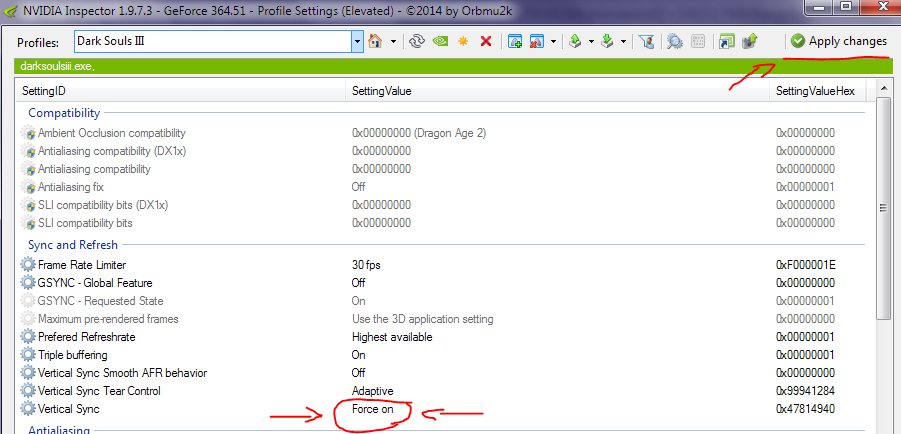
Task: Select the Frame Rate Limiter setting name
Action: tap(82, 265)
